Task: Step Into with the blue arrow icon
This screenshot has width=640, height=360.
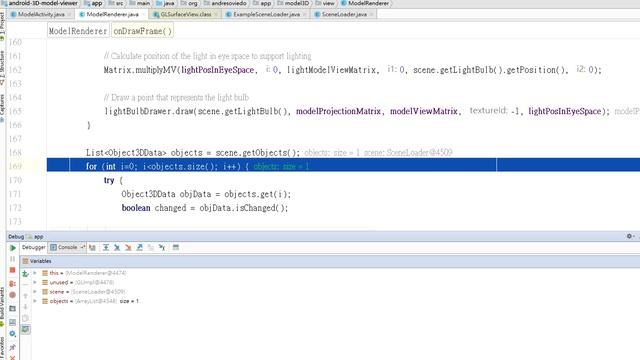Action: click(x=117, y=248)
